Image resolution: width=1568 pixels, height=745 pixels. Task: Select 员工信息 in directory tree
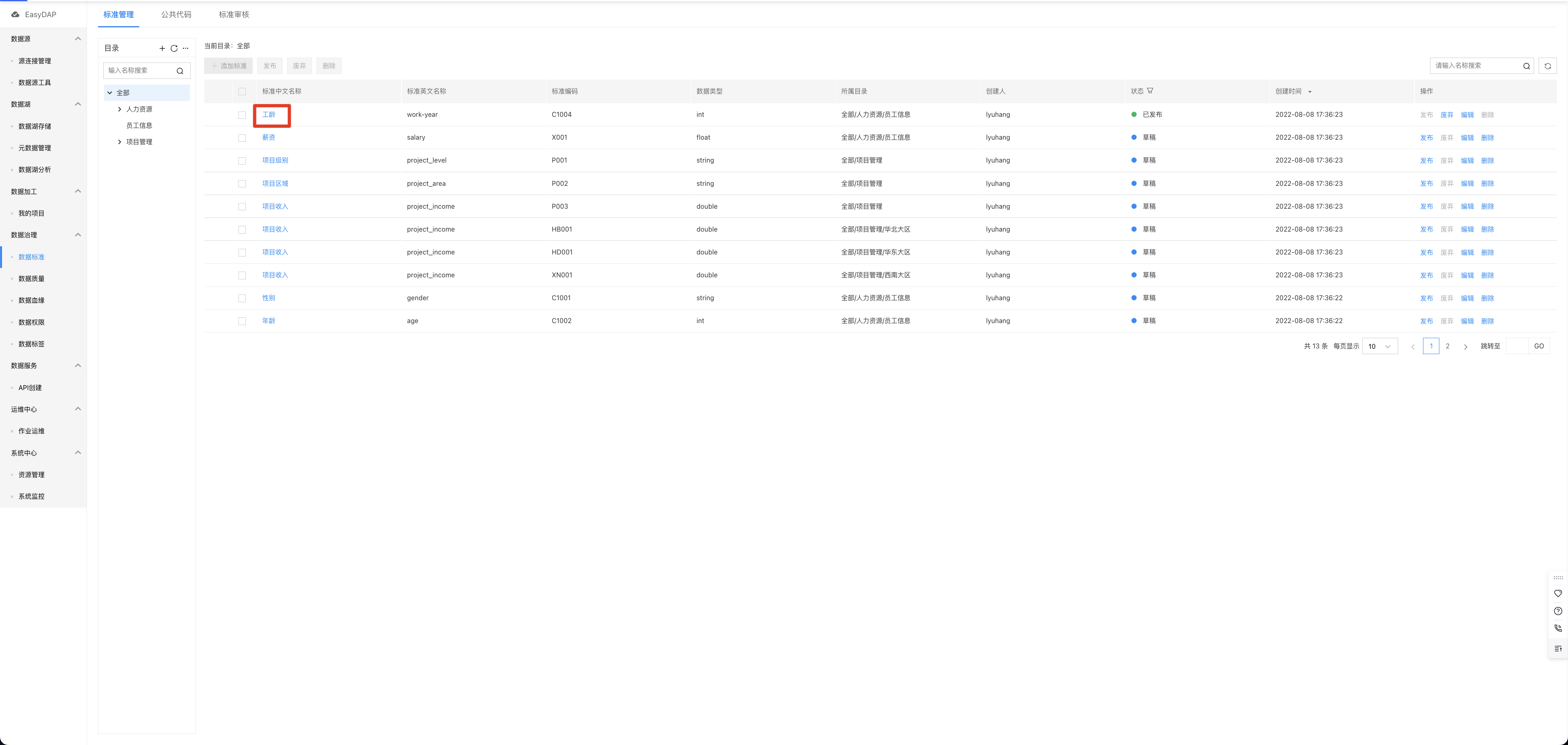(x=139, y=125)
